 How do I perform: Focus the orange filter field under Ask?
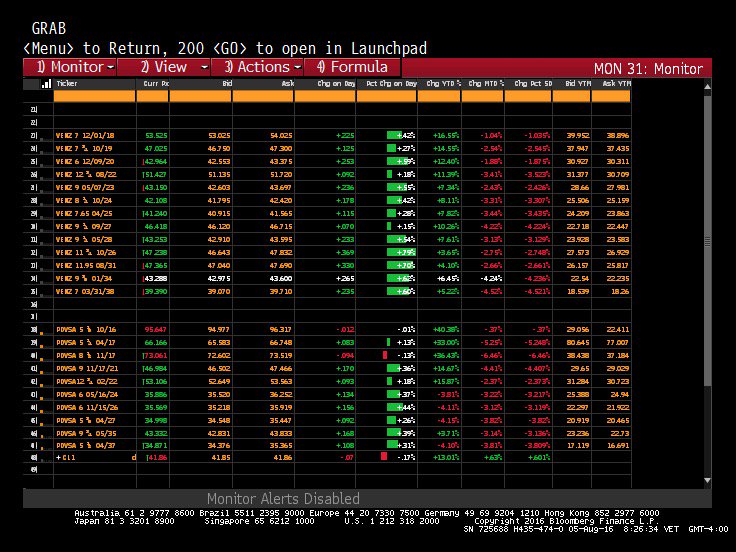(x=263, y=96)
